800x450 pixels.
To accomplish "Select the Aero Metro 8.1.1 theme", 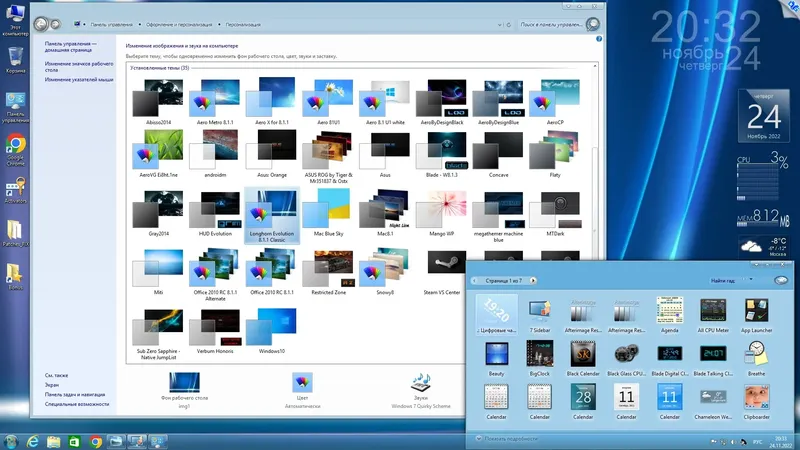I will 214,102.
